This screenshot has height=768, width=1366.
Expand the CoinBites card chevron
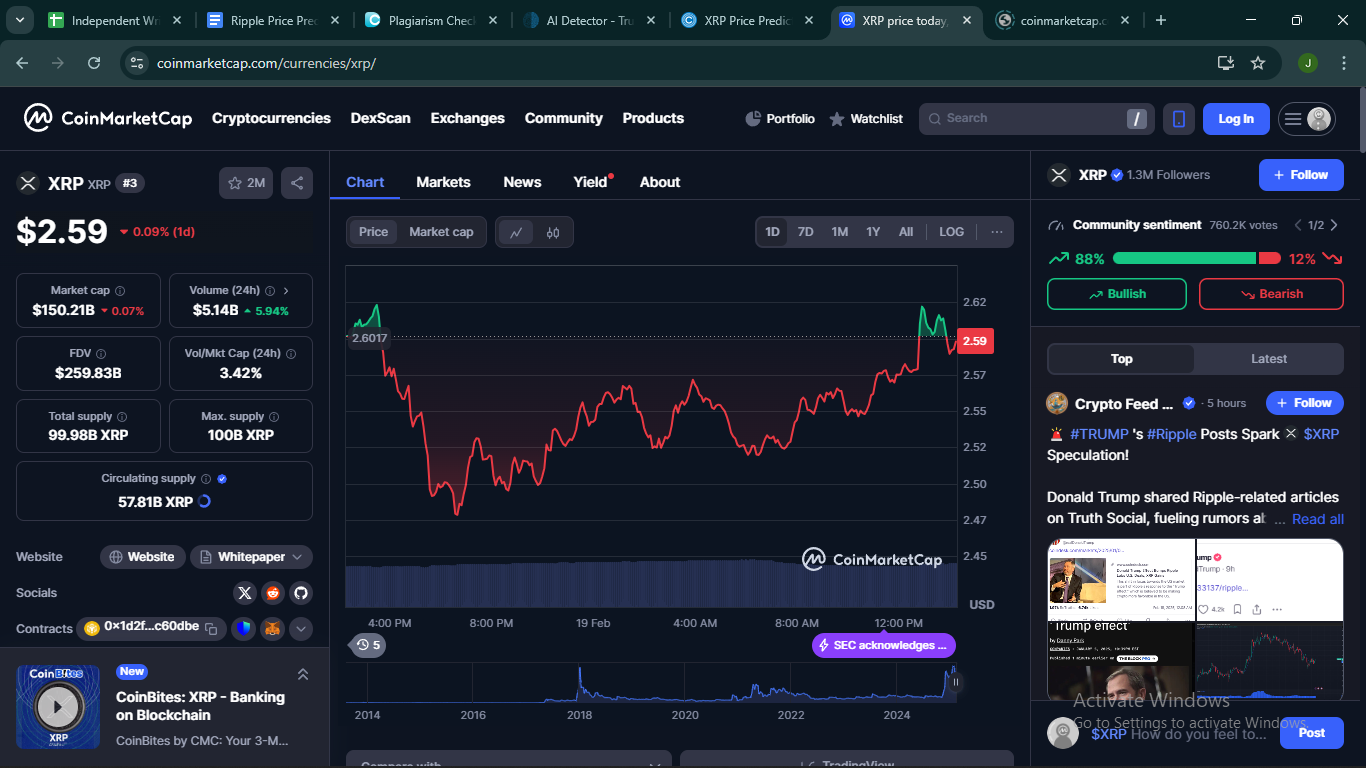(303, 674)
